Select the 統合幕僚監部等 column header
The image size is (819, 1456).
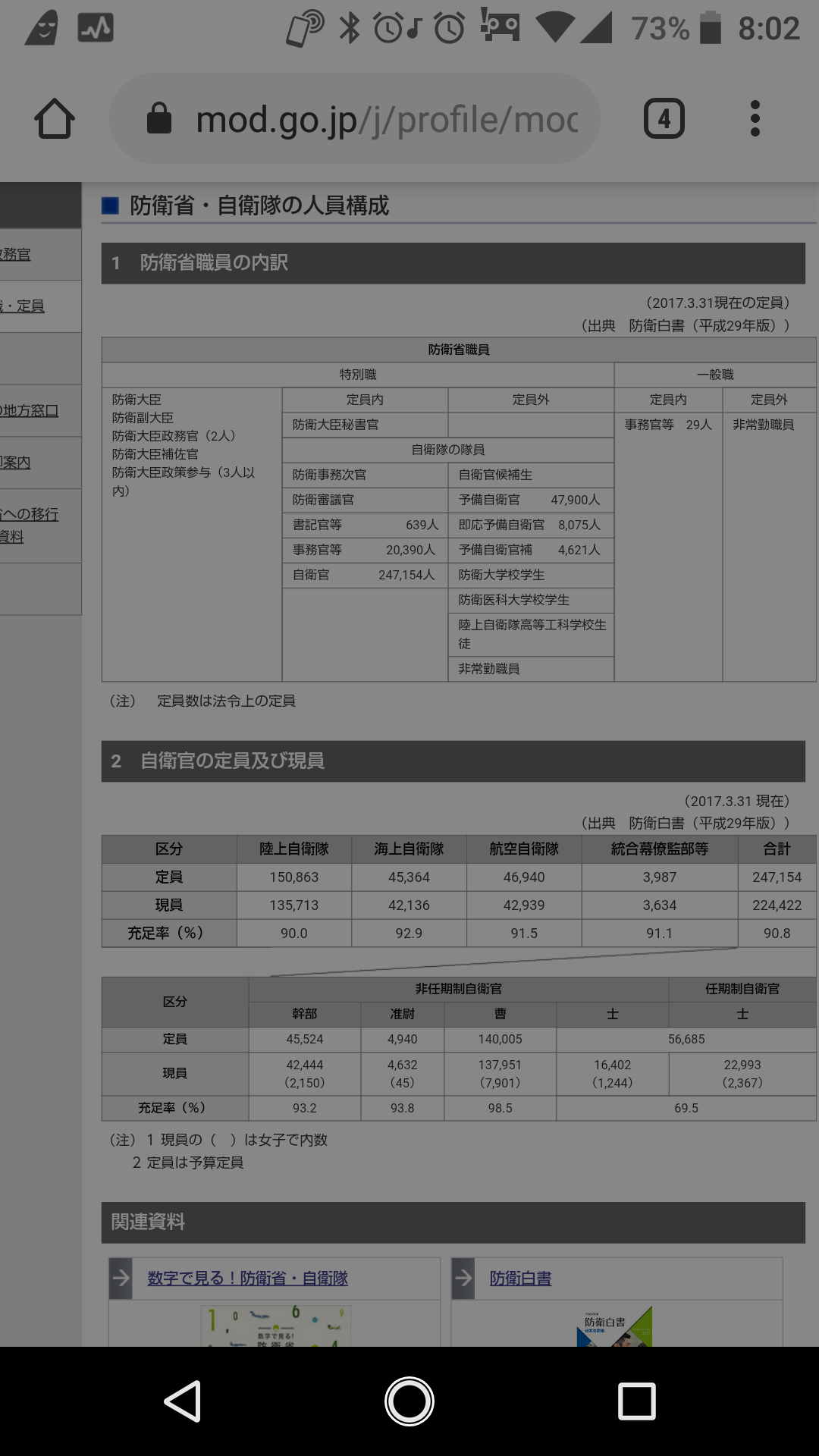[x=660, y=849]
